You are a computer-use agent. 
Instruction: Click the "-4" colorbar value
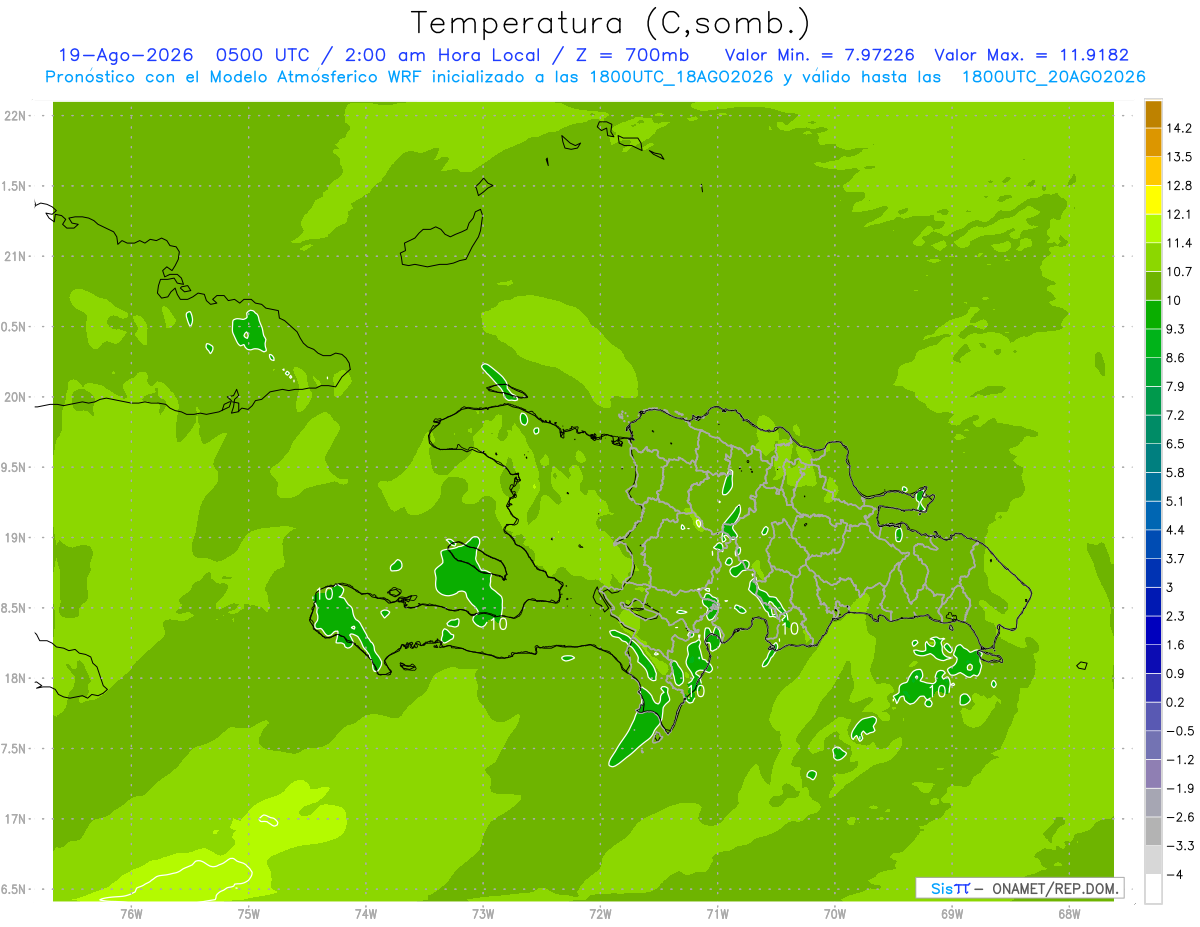click(1174, 875)
